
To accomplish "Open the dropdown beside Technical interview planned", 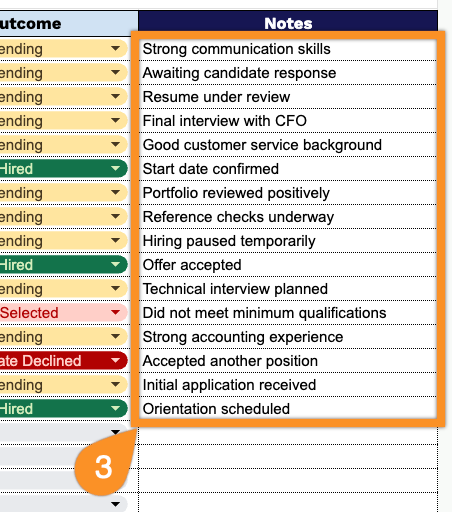I will [x=115, y=289].
